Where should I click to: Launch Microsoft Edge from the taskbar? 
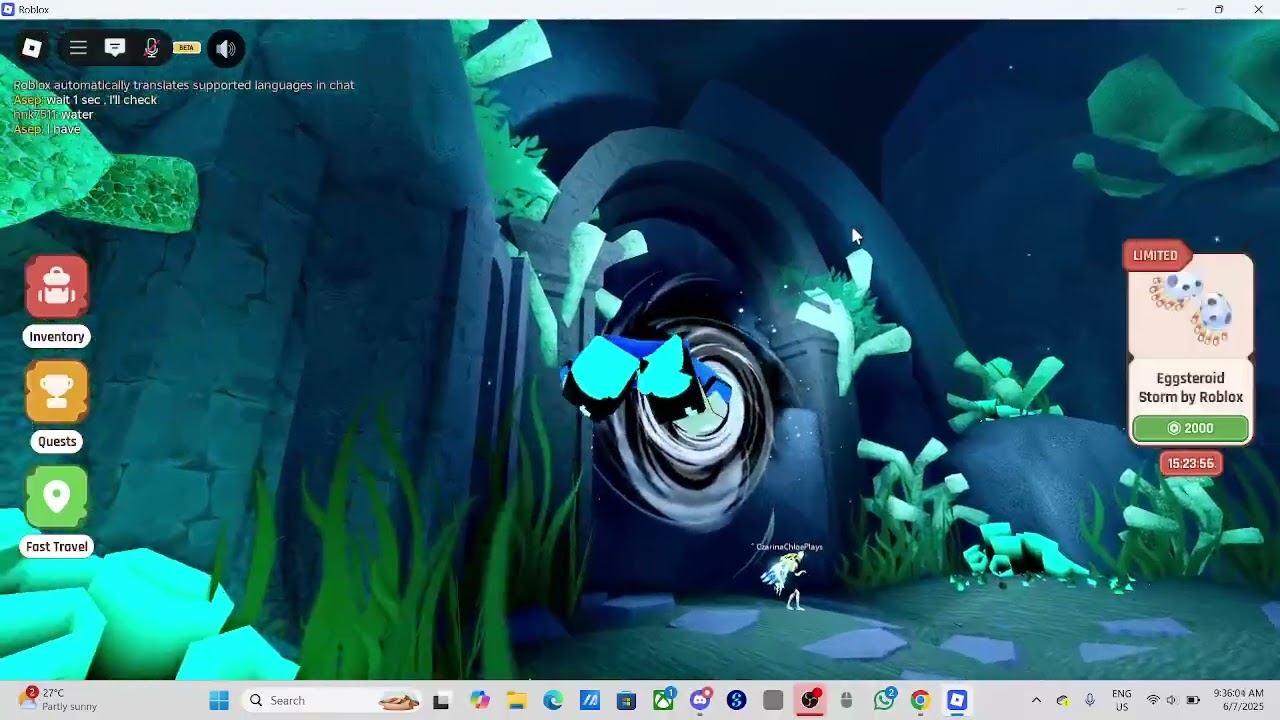pyautogui.click(x=553, y=700)
